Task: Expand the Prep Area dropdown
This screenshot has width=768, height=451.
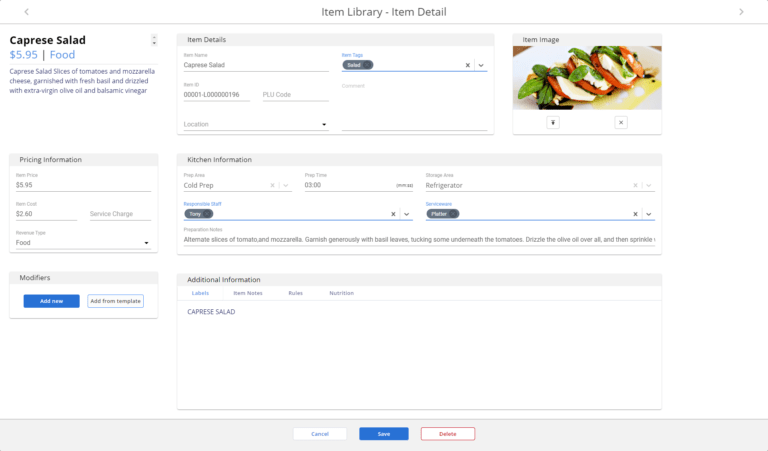Action: (x=286, y=186)
